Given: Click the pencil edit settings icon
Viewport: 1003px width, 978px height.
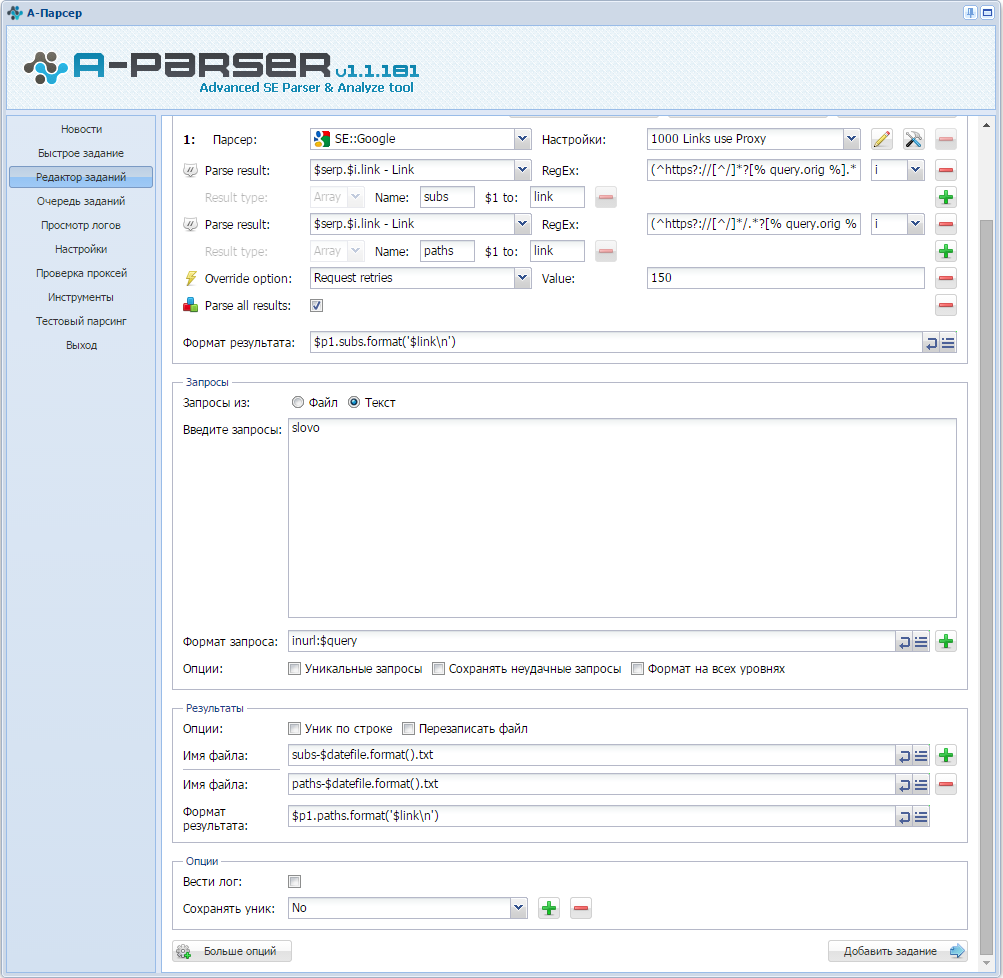Looking at the screenshot, I should (x=881, y=139).
